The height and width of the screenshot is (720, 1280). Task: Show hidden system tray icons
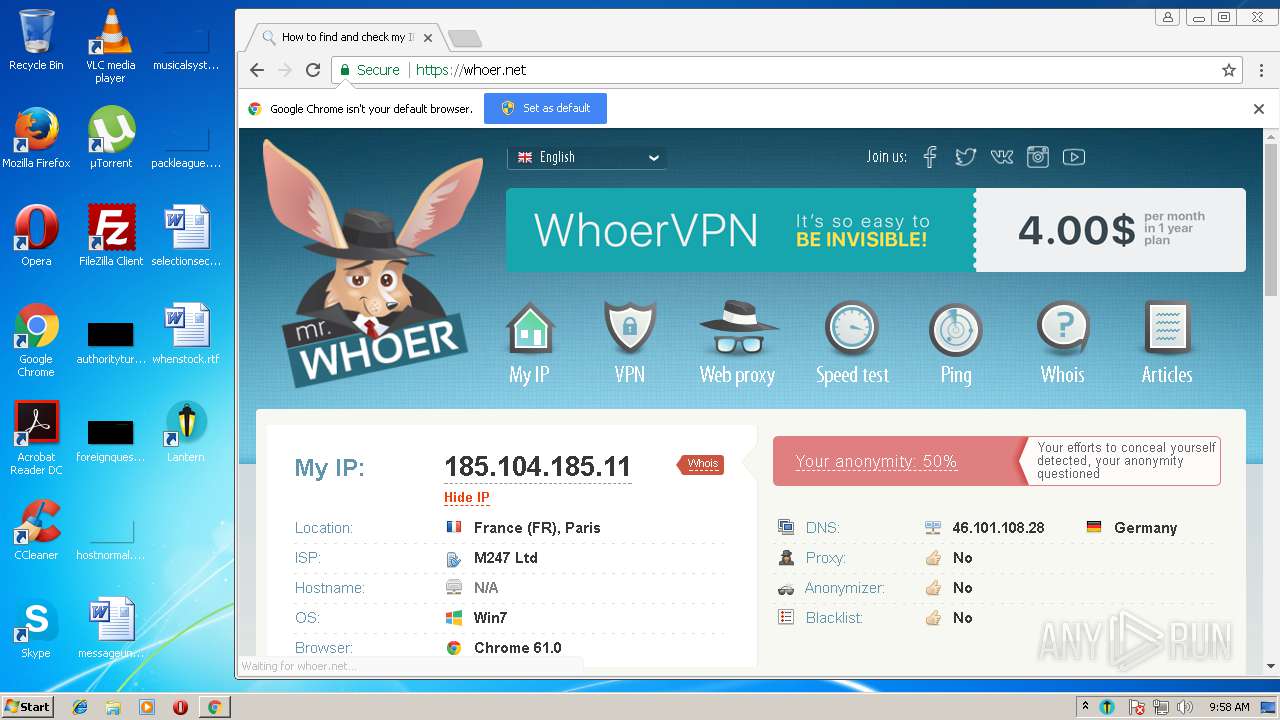(1085, 707)
